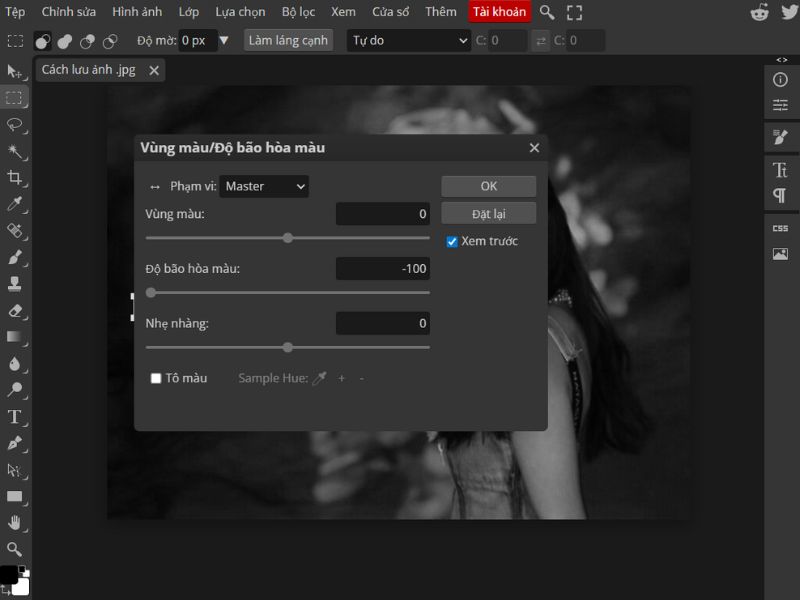
Task: Open the Properties sliders panel icon
Action: coord(780,105)
